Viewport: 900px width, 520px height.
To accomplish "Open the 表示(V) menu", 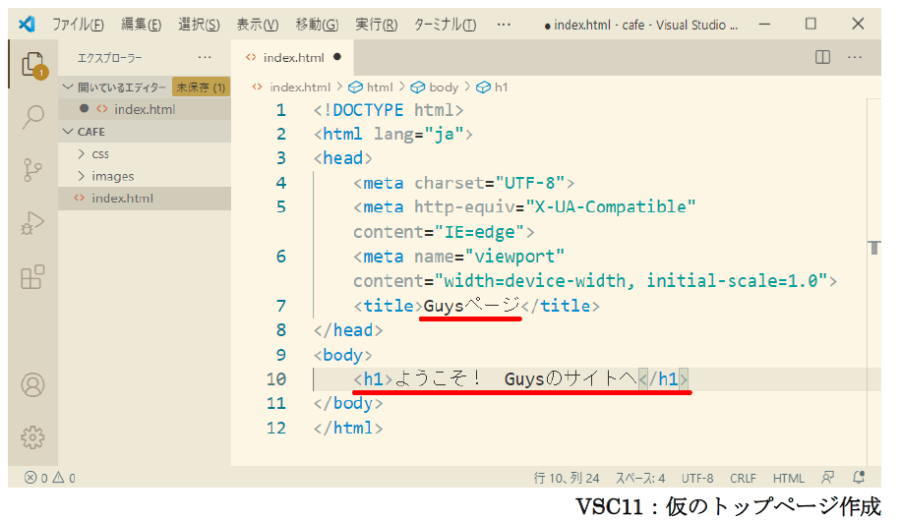I will point(258,25).
